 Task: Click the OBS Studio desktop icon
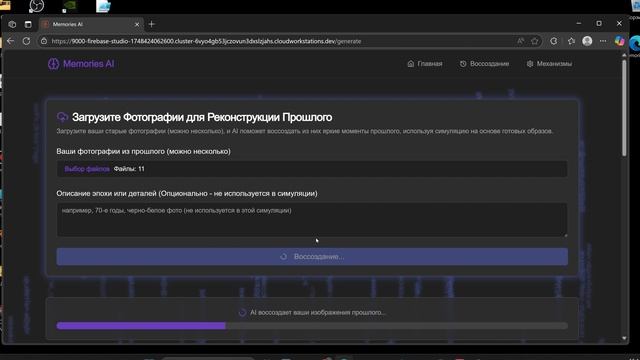pos(37,6)
